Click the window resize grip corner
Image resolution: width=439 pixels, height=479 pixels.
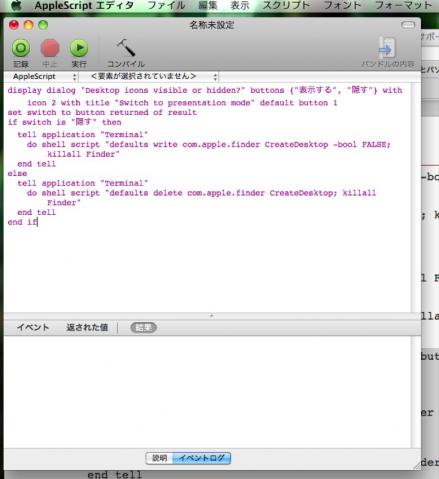point(416,466)
